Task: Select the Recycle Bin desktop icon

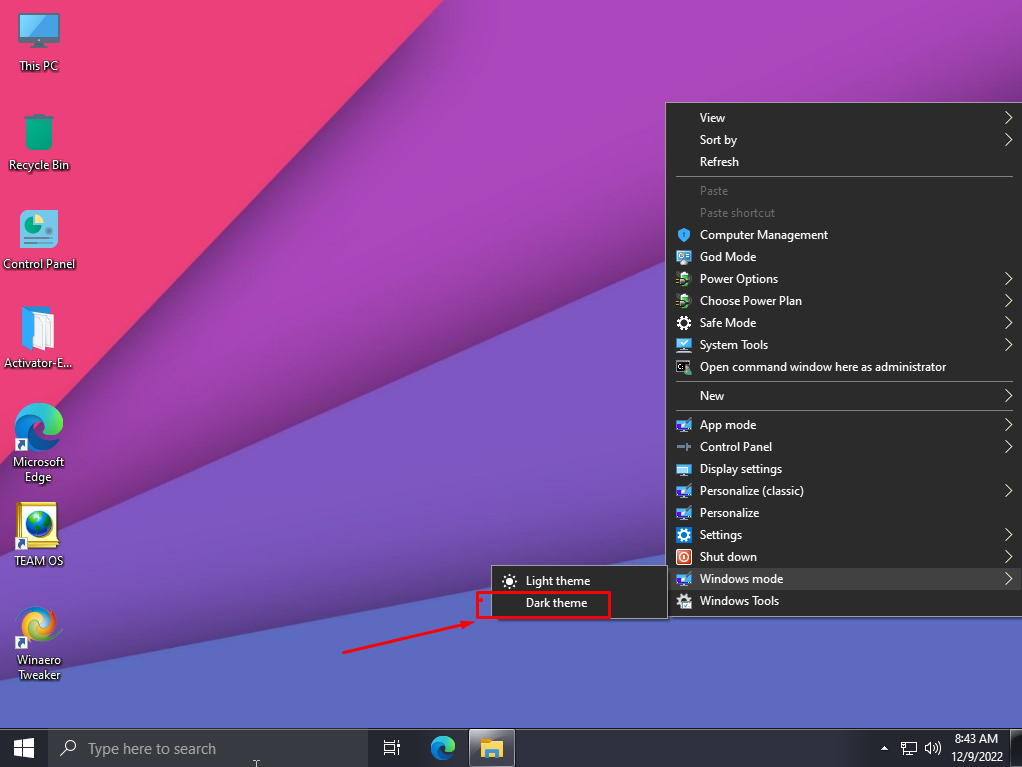Action: pyautogui.click(x=38, y=140)
